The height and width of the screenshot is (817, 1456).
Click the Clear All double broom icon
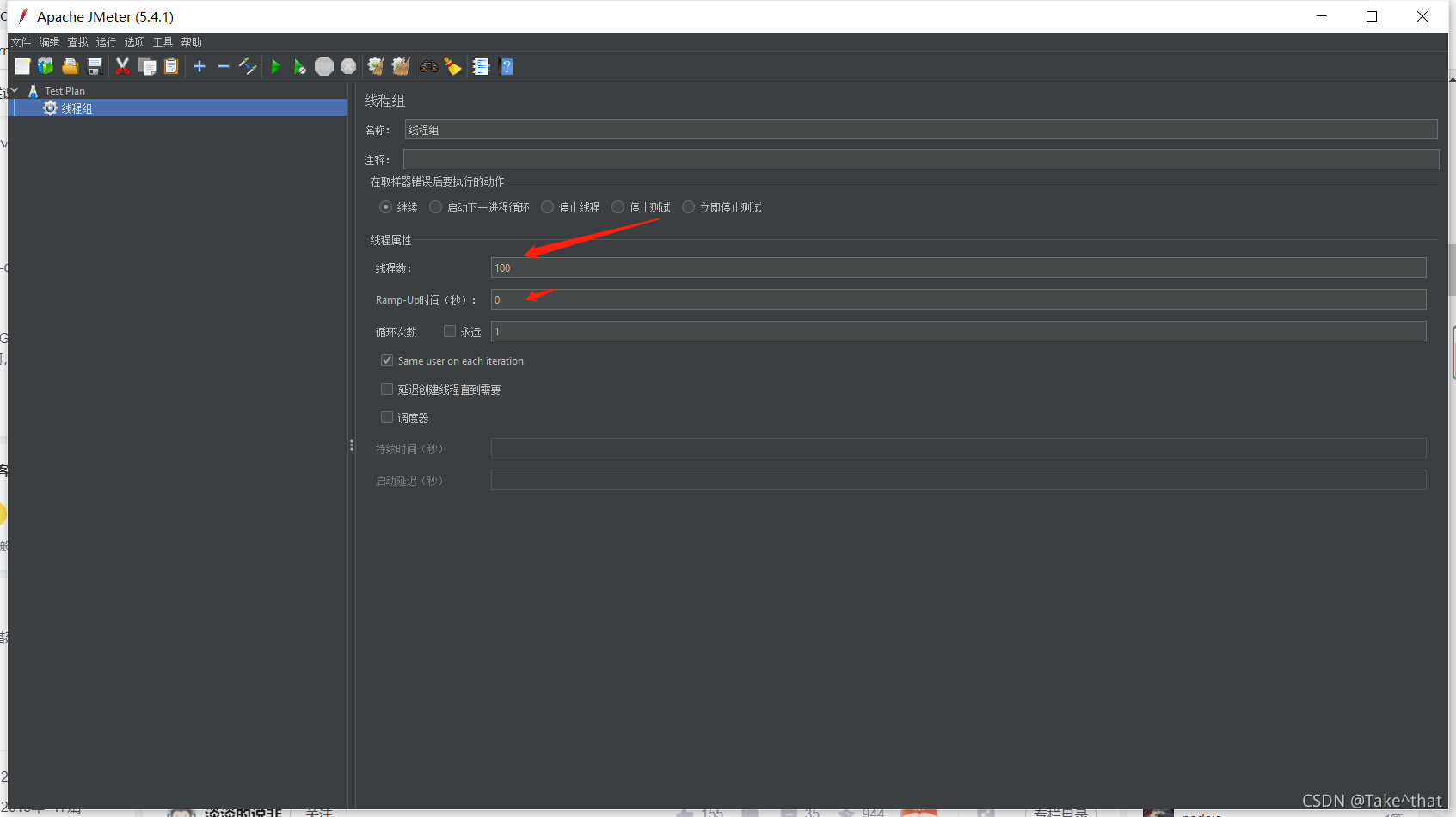click(x=401, y=66)
